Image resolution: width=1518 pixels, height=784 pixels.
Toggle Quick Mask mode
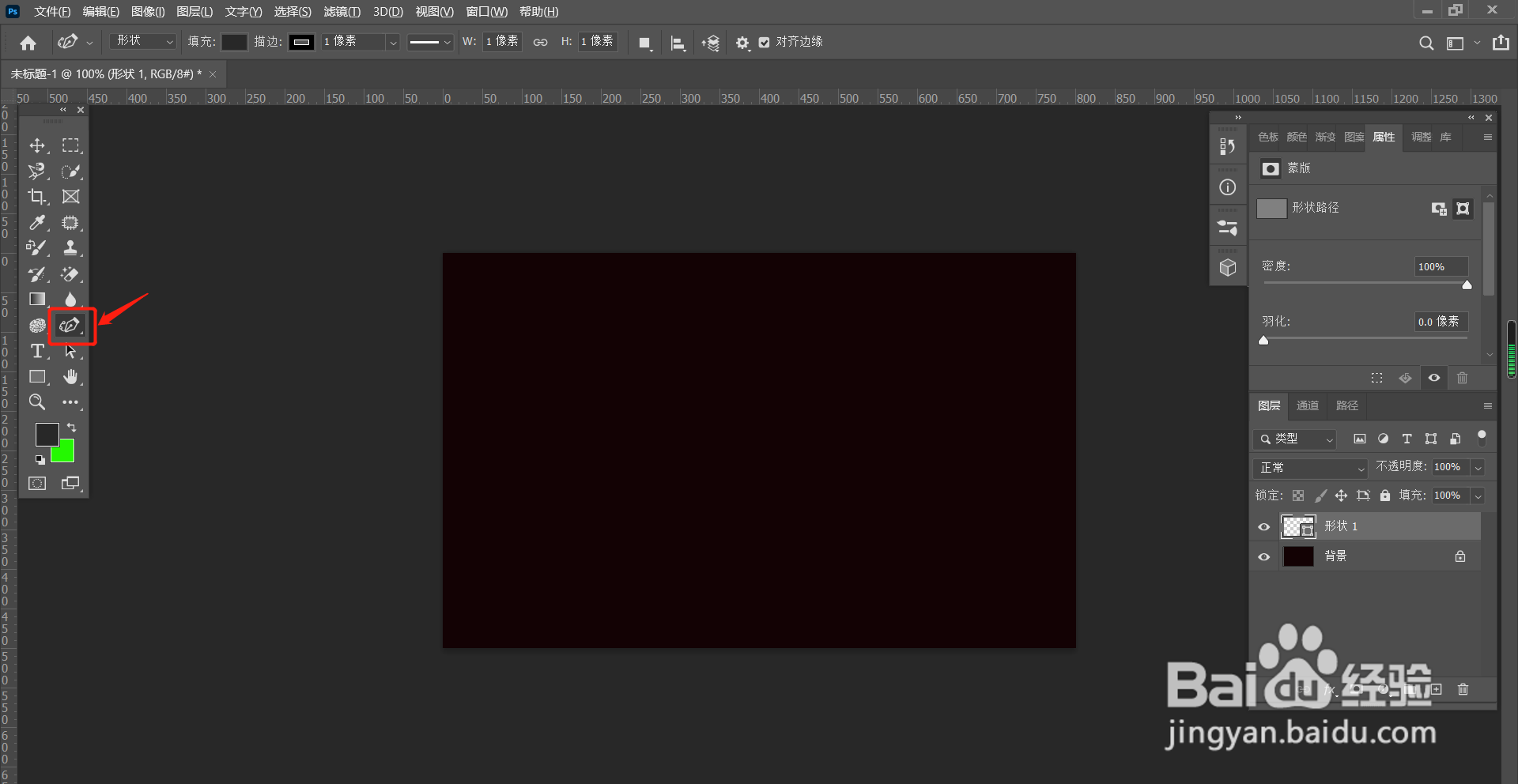[x=37, y=483]
